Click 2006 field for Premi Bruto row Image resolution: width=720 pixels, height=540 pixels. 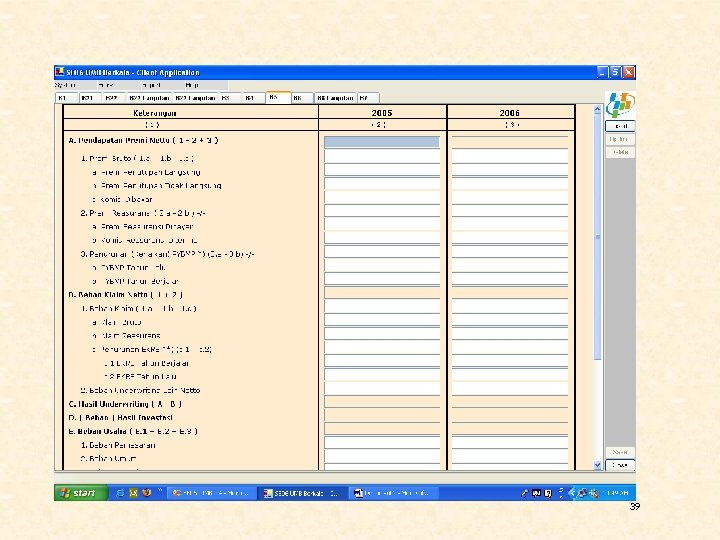(x=510, y=156)
